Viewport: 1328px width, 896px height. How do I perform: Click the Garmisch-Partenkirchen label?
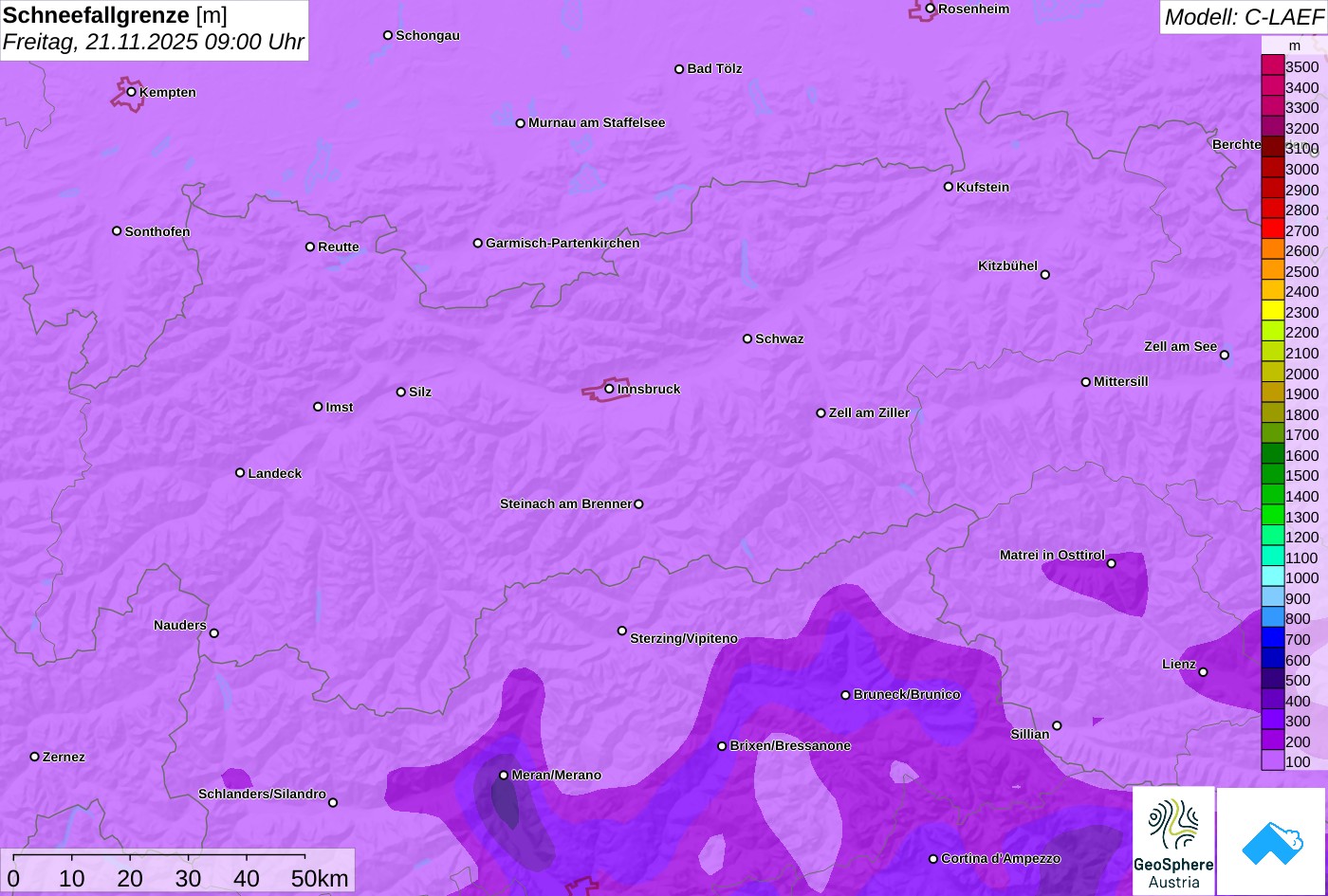click(x=563, y=243)
